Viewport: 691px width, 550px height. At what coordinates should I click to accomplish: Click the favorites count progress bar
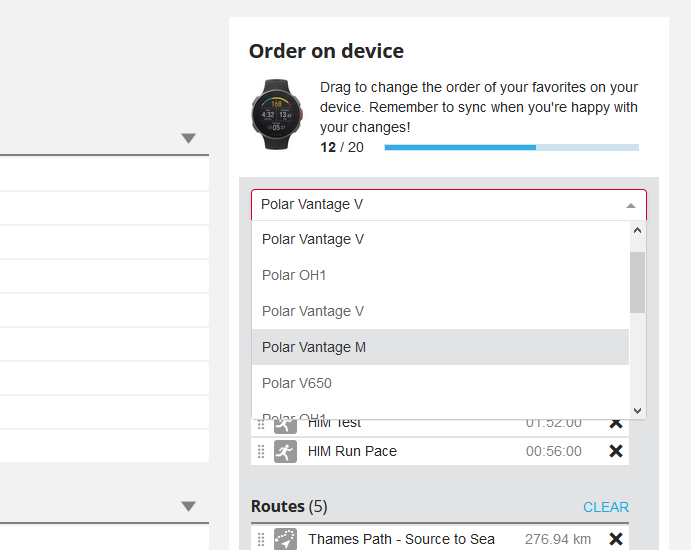(x=511, y=147)
